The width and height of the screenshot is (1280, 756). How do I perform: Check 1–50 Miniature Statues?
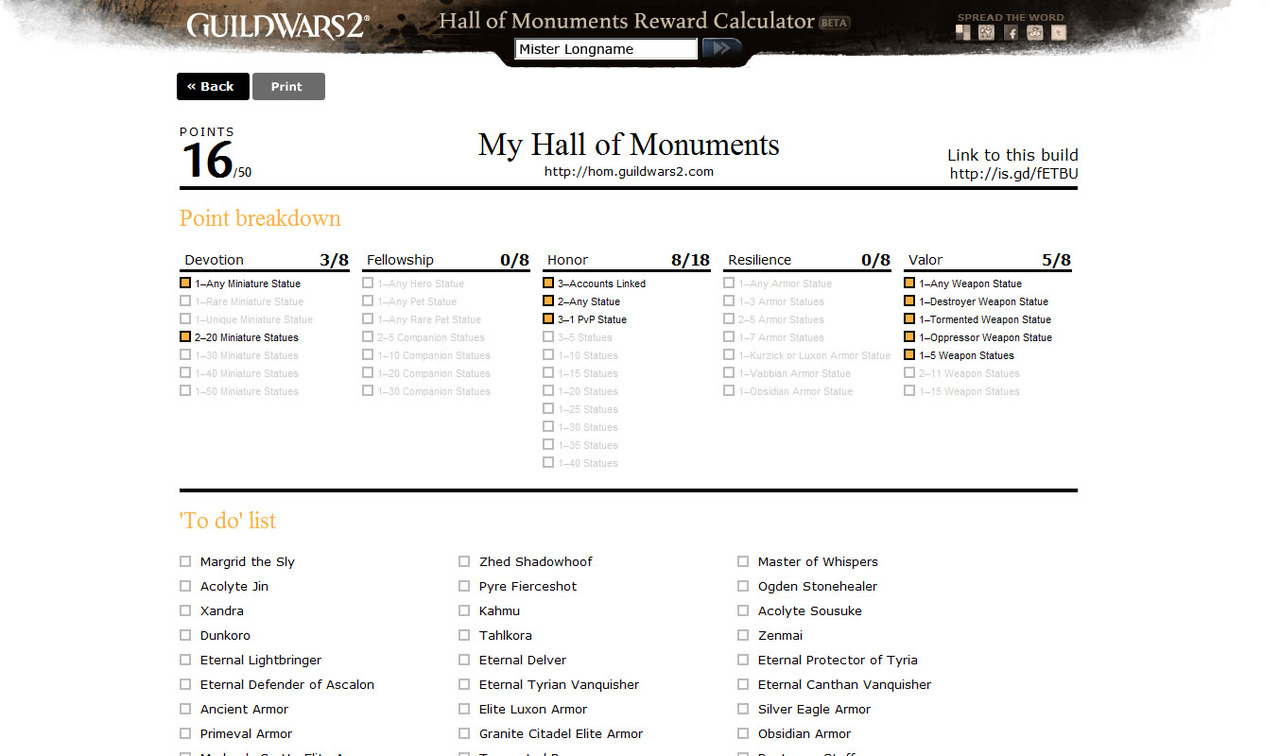point(185,391)
